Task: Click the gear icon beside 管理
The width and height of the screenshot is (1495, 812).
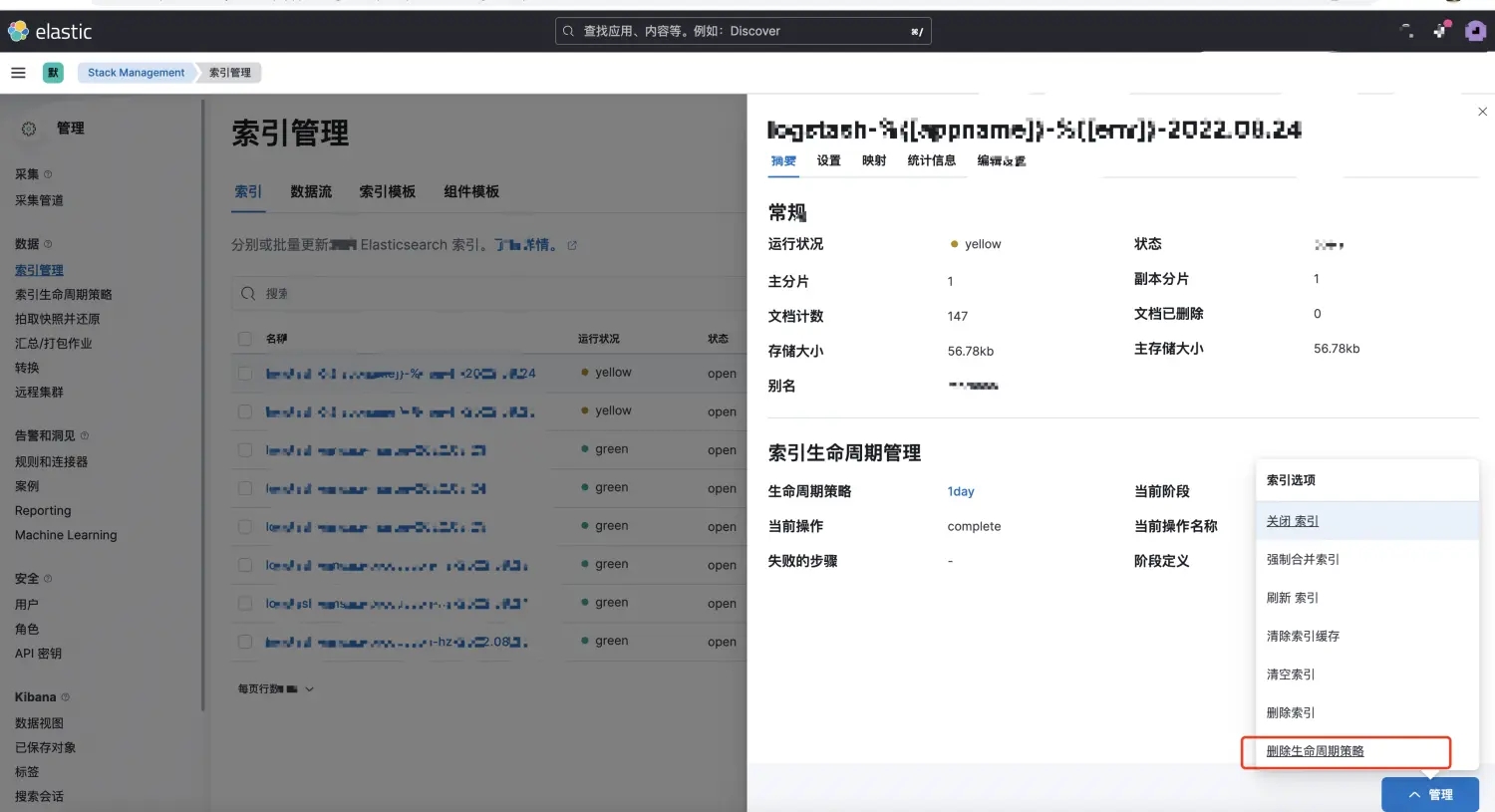Action: pos(29,129)
